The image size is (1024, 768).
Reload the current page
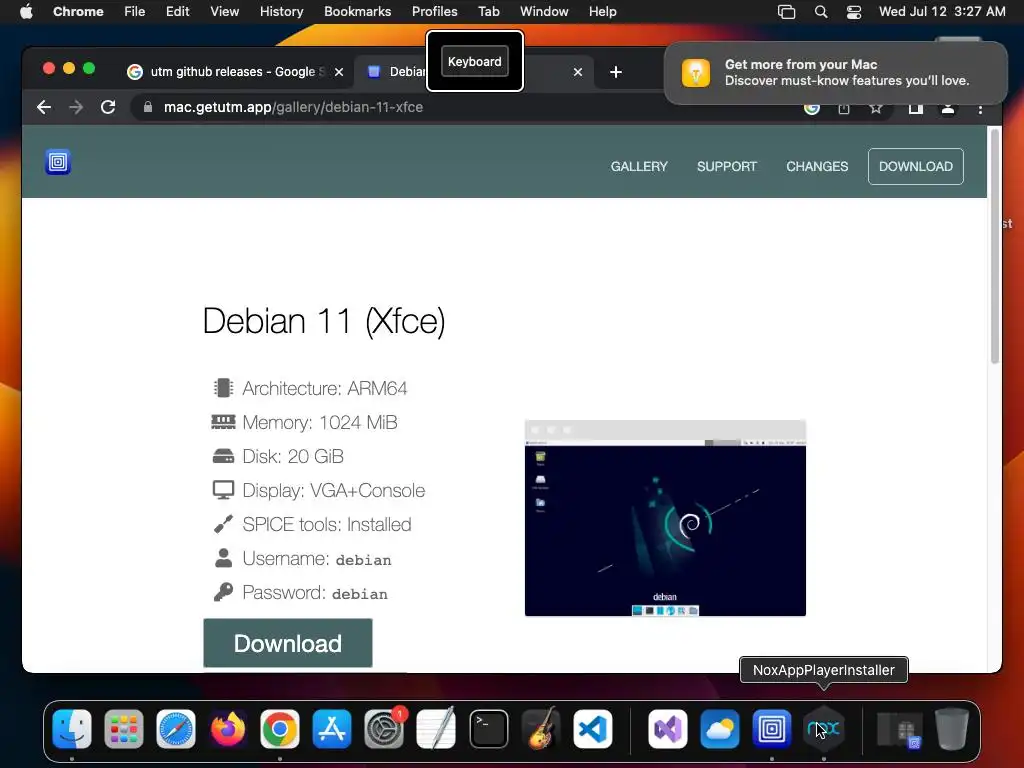tap(108, 107)
